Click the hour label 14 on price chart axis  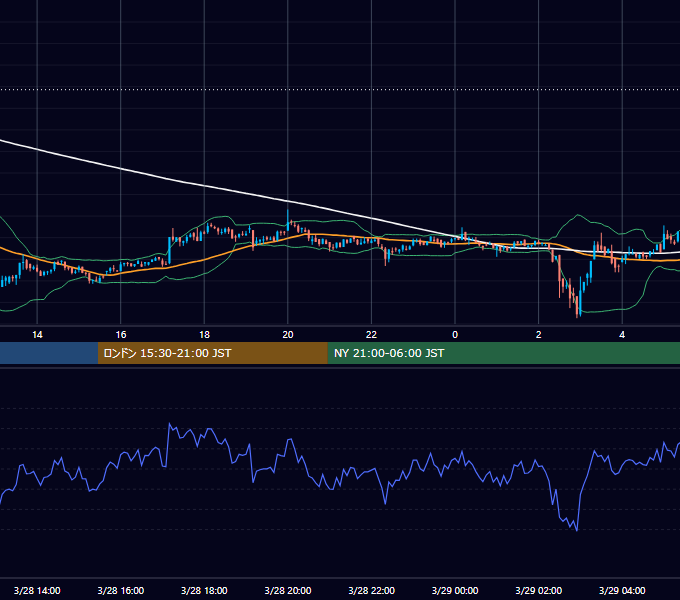coord(37,335)
